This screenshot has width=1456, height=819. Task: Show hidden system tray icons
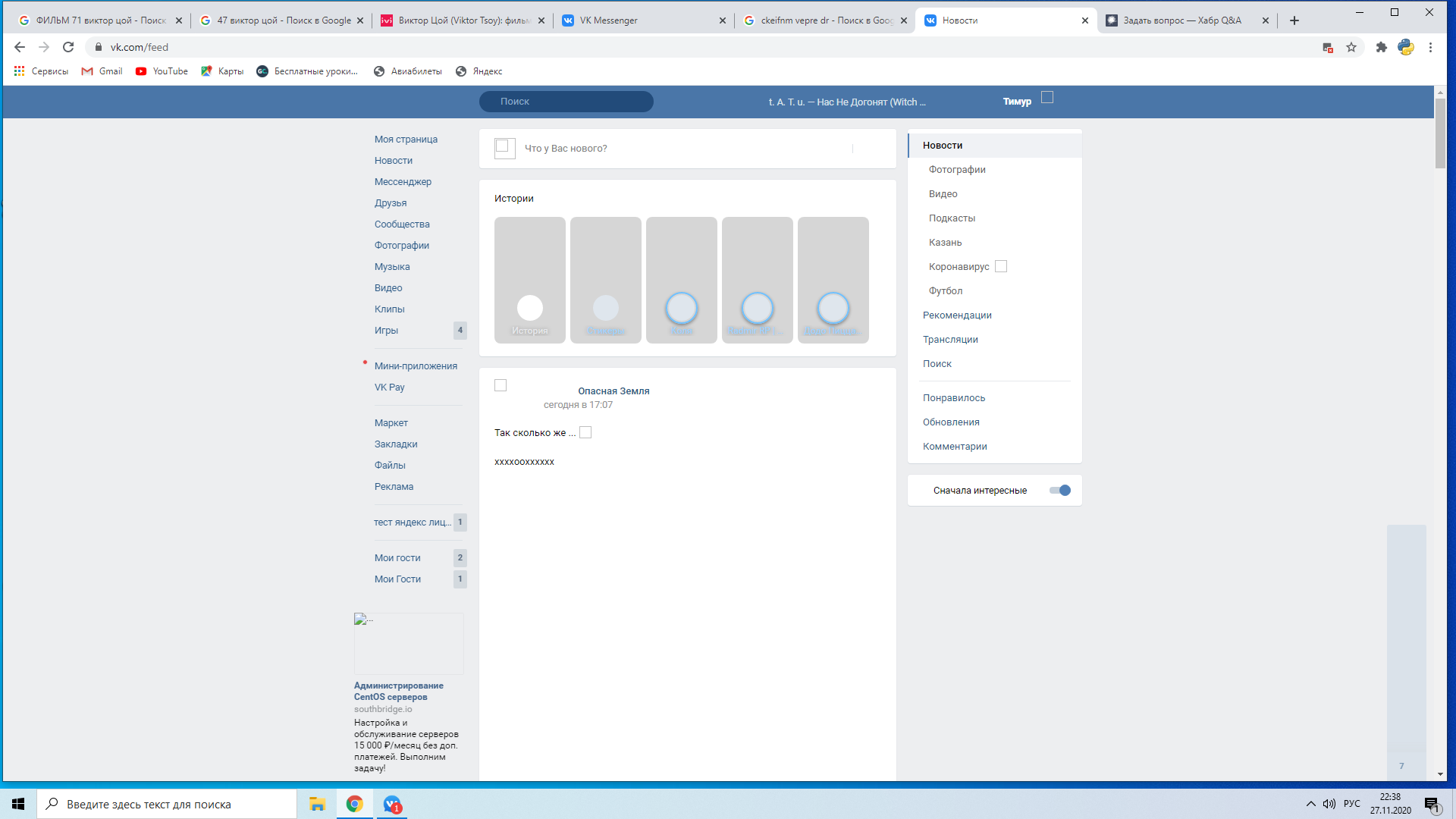(1310, 804)
